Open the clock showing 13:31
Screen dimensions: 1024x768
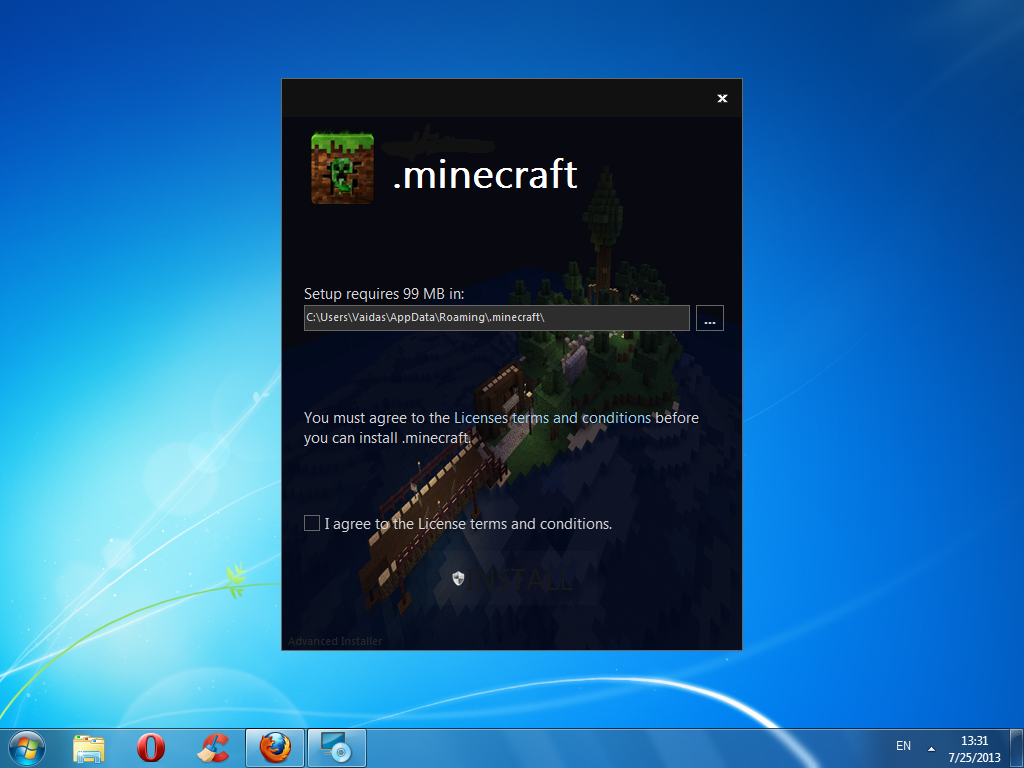pyautogui.click(x=974, y=749)
